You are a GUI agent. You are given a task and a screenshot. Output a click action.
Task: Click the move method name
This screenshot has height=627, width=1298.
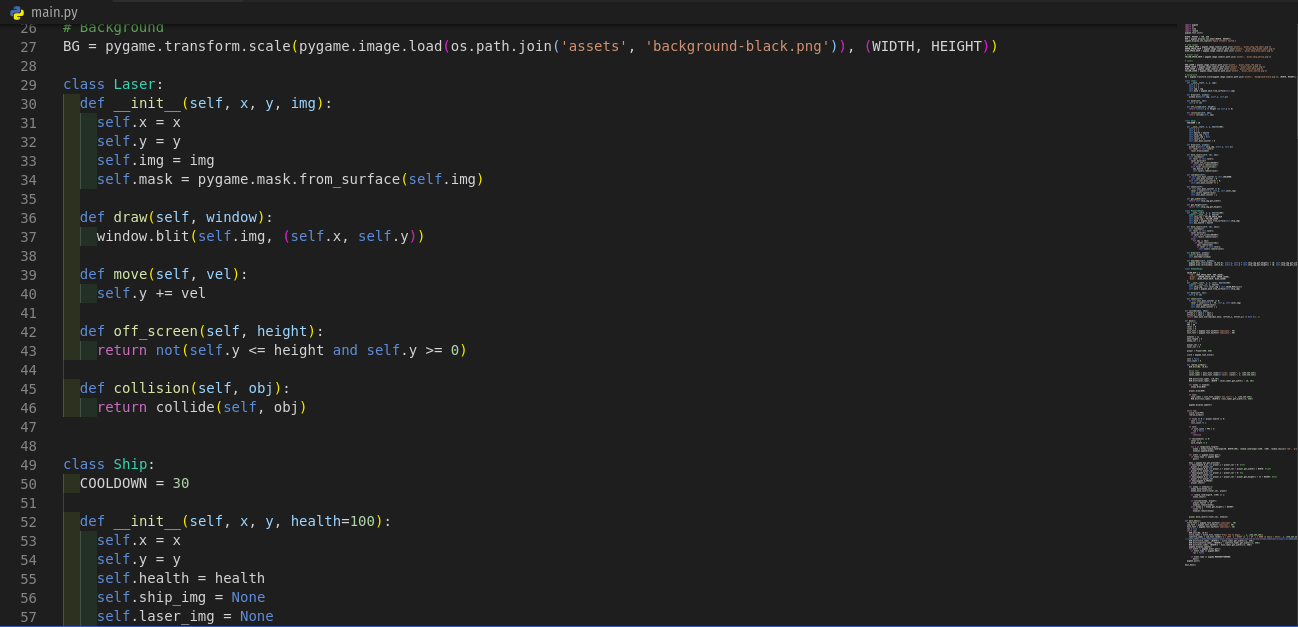coord(130,275)
